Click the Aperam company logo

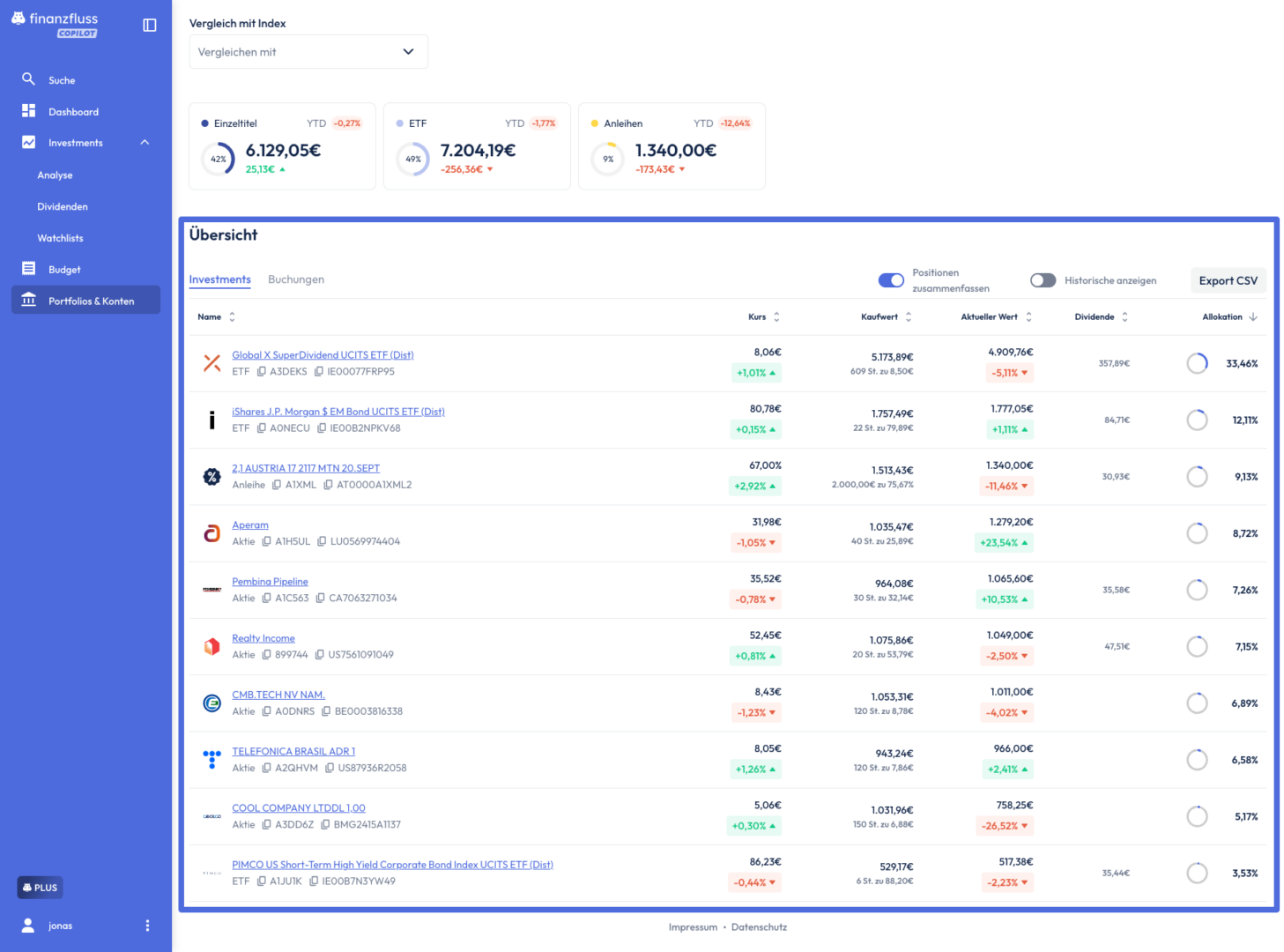click(x=212, y=533)
